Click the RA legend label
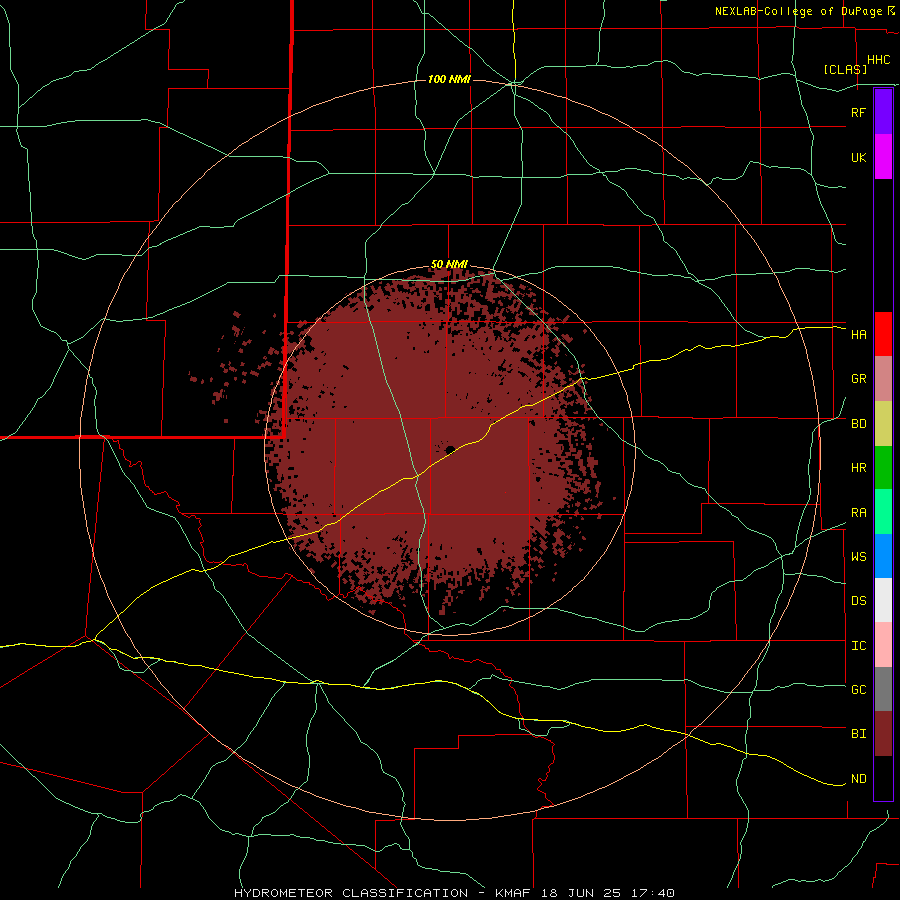This screenshot has height=900, width=900. (x=858, y=513)
